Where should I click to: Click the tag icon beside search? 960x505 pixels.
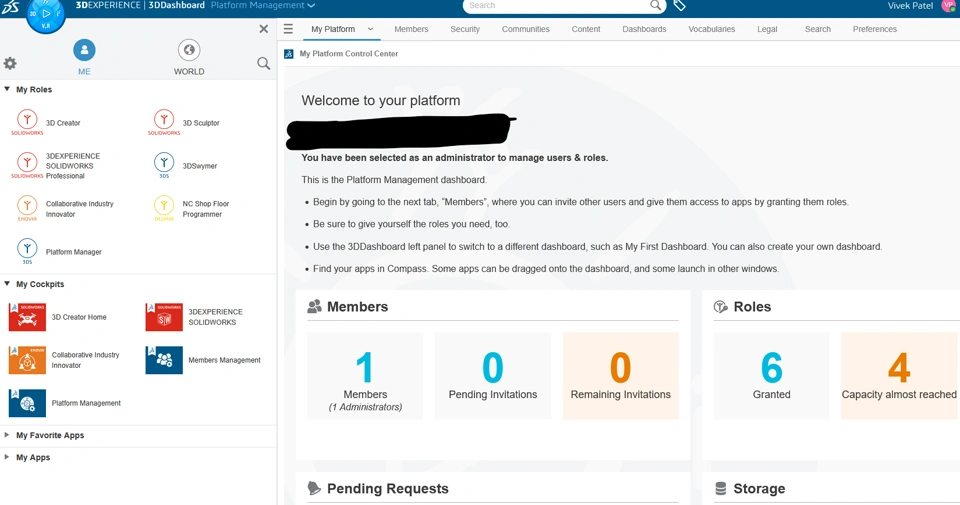pyautogui.click(x=680, y=6)
